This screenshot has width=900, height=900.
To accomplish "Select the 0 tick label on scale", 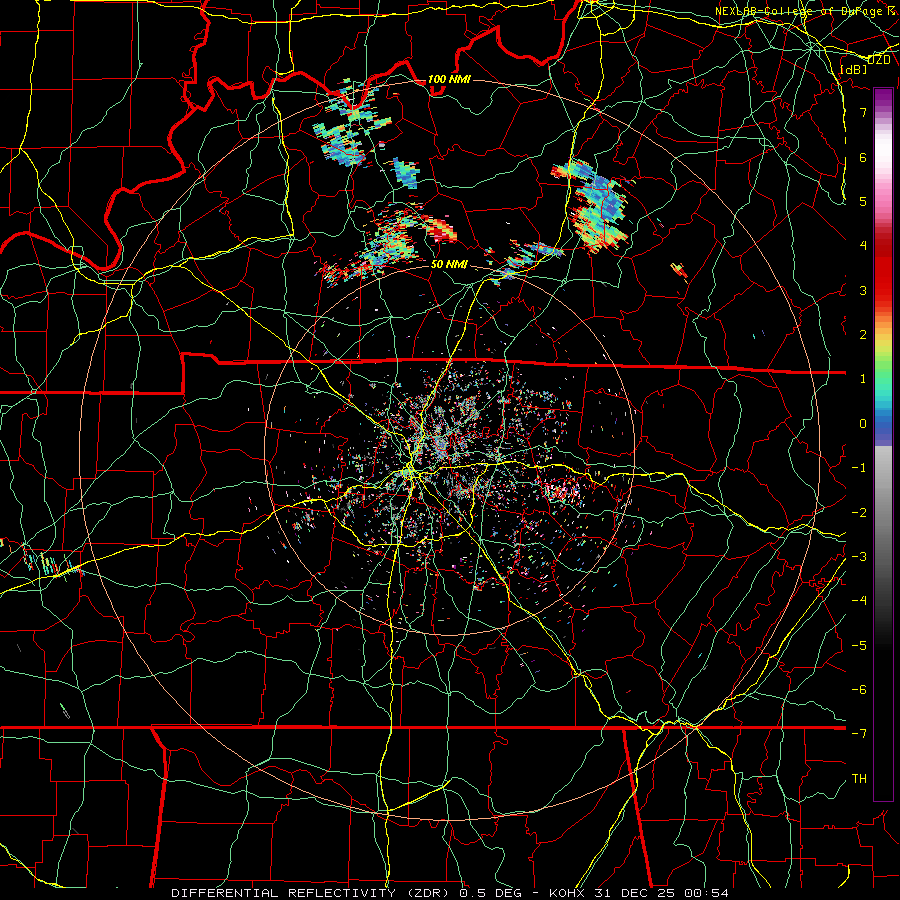I will pyautogui.click(x=863, y=424).
